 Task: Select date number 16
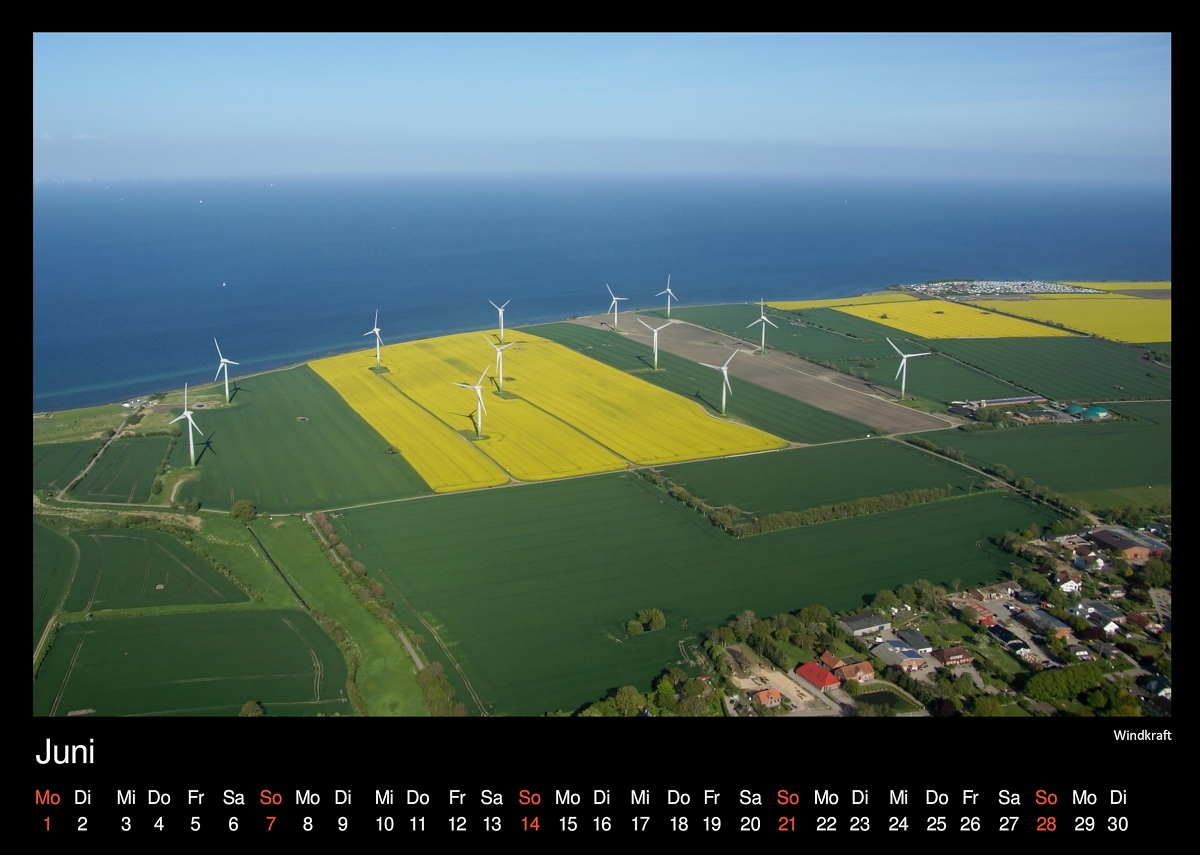point(602,824)
